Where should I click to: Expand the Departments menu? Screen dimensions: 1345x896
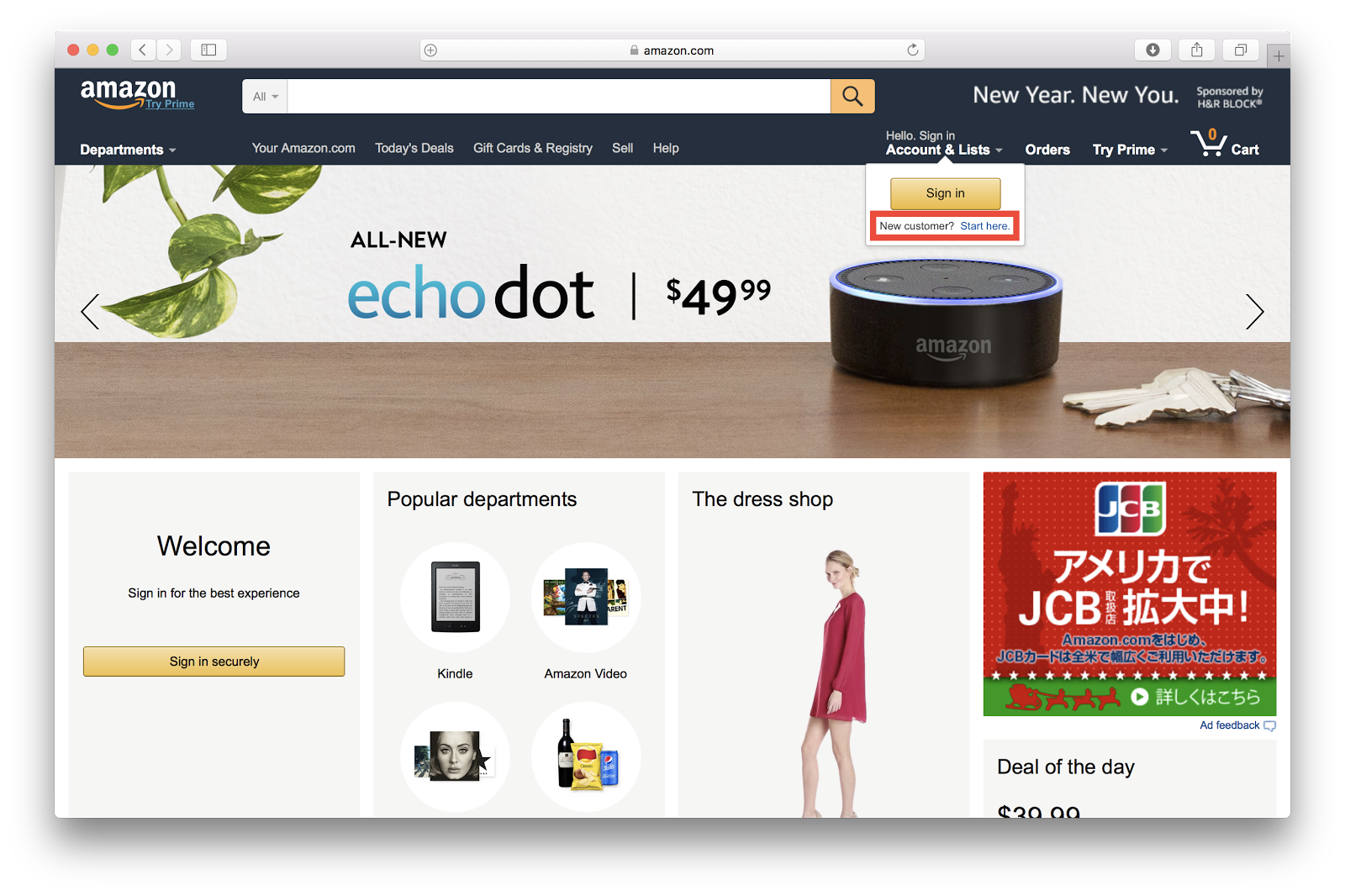click(128, 150)
